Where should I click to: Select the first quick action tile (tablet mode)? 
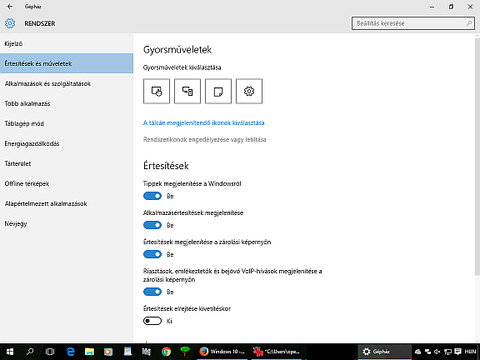[156, 91]
